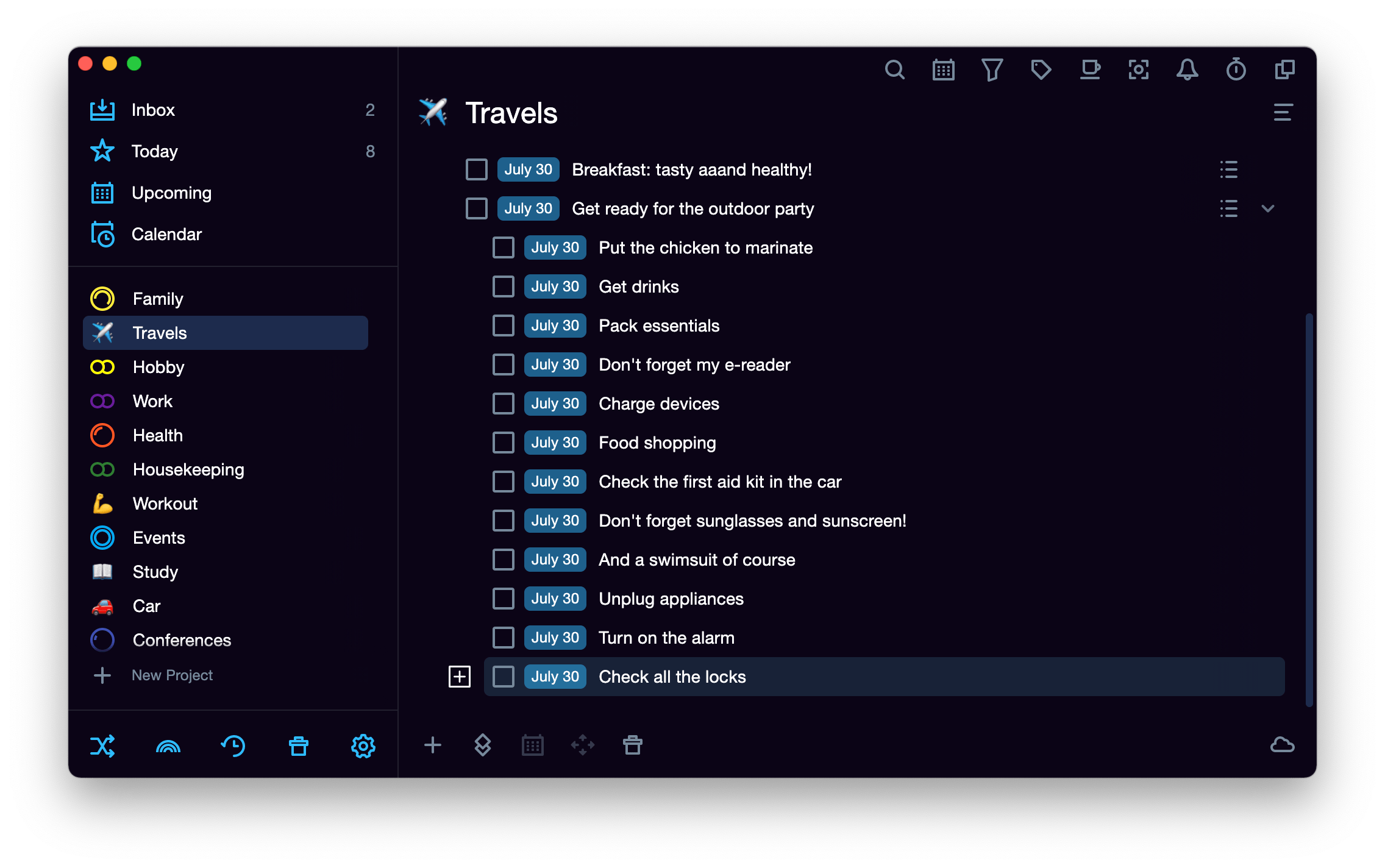Open the search icon in the top toolbar
This screenshot has width=1385, height=868.
tap(894, 70)
